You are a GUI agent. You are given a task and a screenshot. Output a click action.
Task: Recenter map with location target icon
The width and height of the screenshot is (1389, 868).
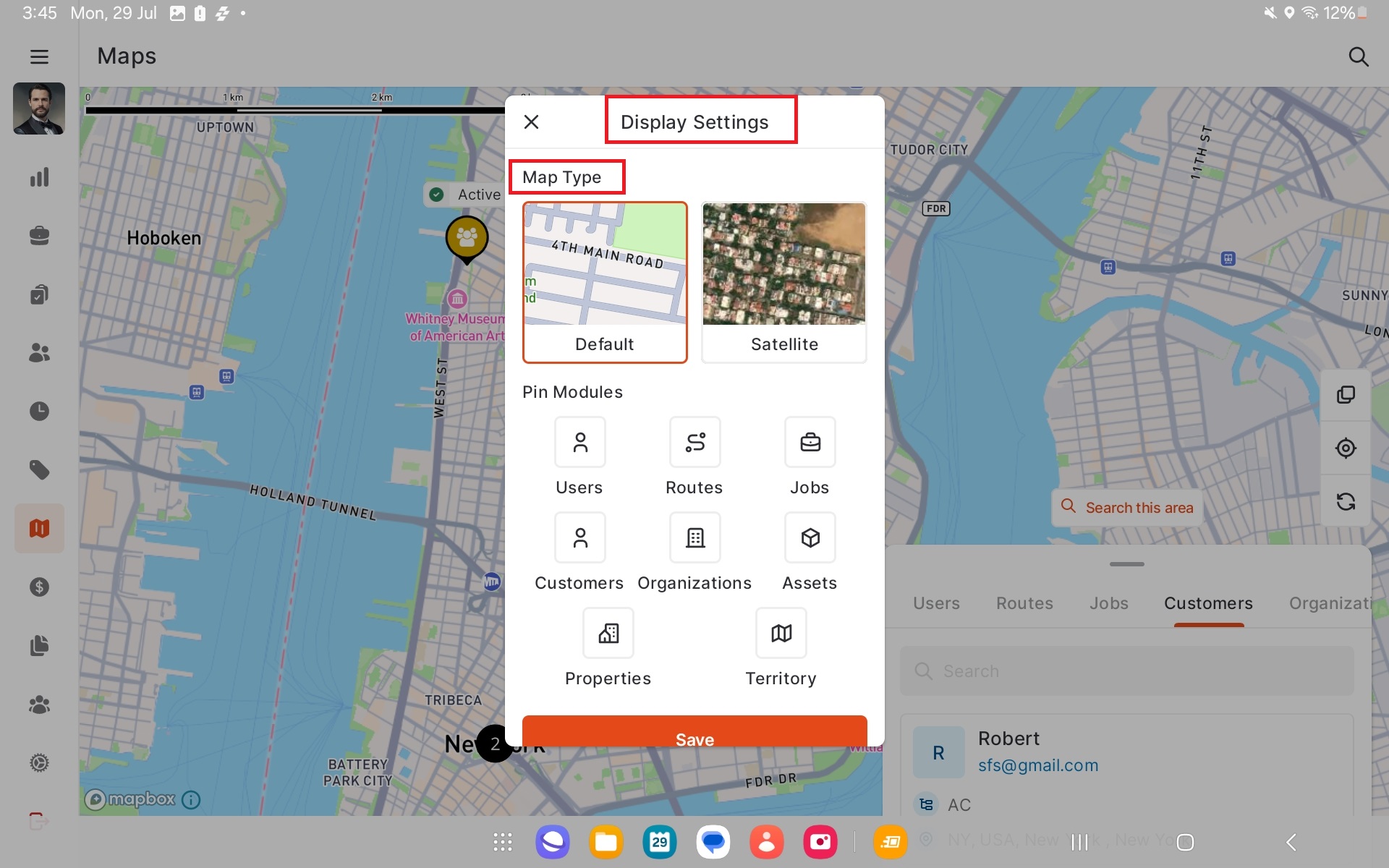1345,448
